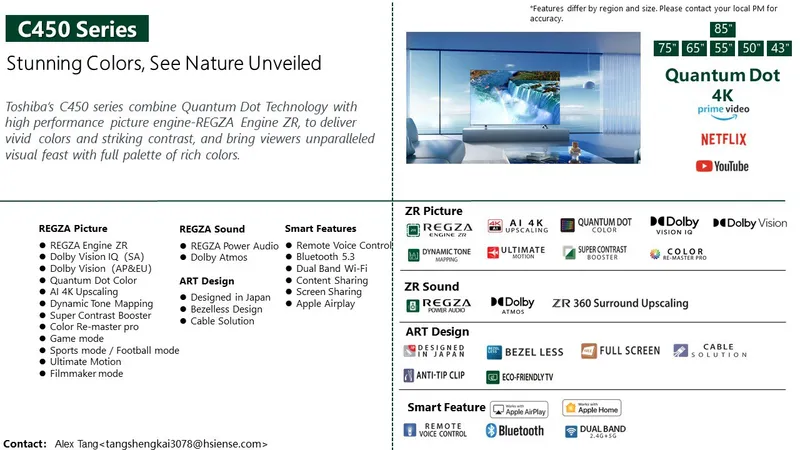Click the 'Stunning Colors, See Nature Unveiled' headline
800x450 pixels.
(164, 63)
